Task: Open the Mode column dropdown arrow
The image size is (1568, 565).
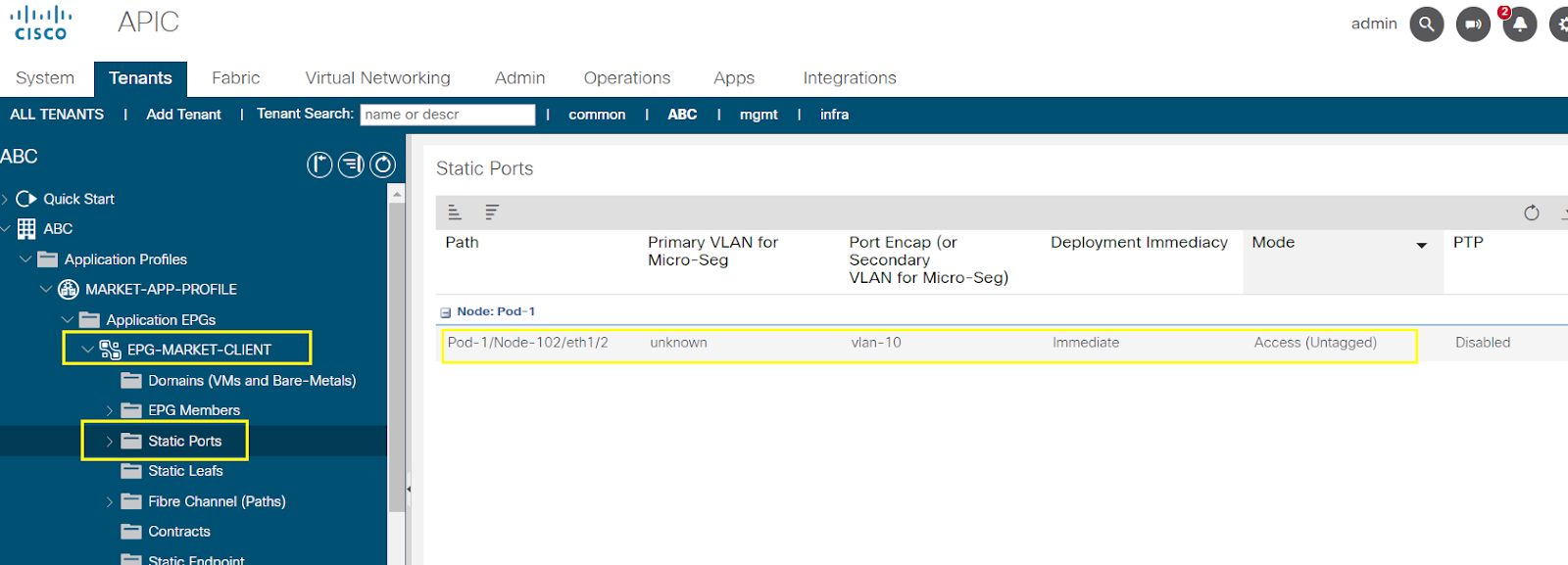Action: click(x=1422, y=245)
